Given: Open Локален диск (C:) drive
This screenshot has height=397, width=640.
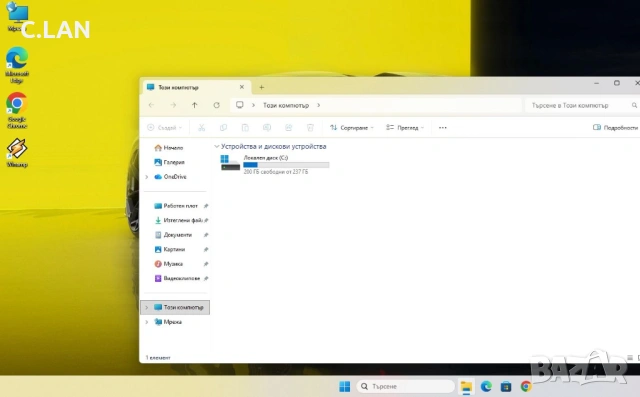Looking at the screenshot, I should tap(275, 164).
